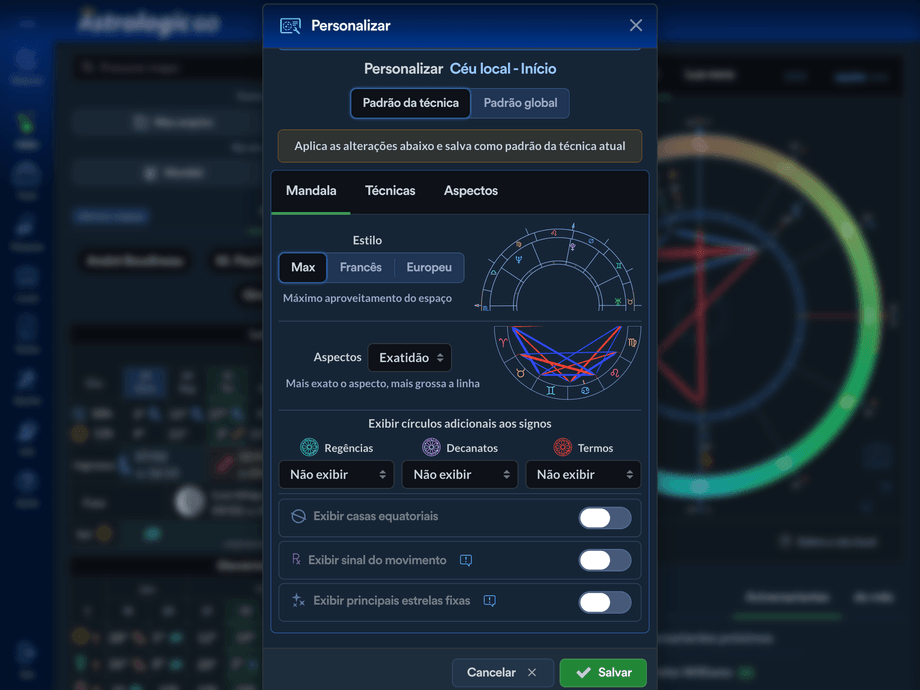
Task: Click the text "Mais exato o aspecto, mais grossa a linha"
Action: pyautogui.click(x=383, y=384)
